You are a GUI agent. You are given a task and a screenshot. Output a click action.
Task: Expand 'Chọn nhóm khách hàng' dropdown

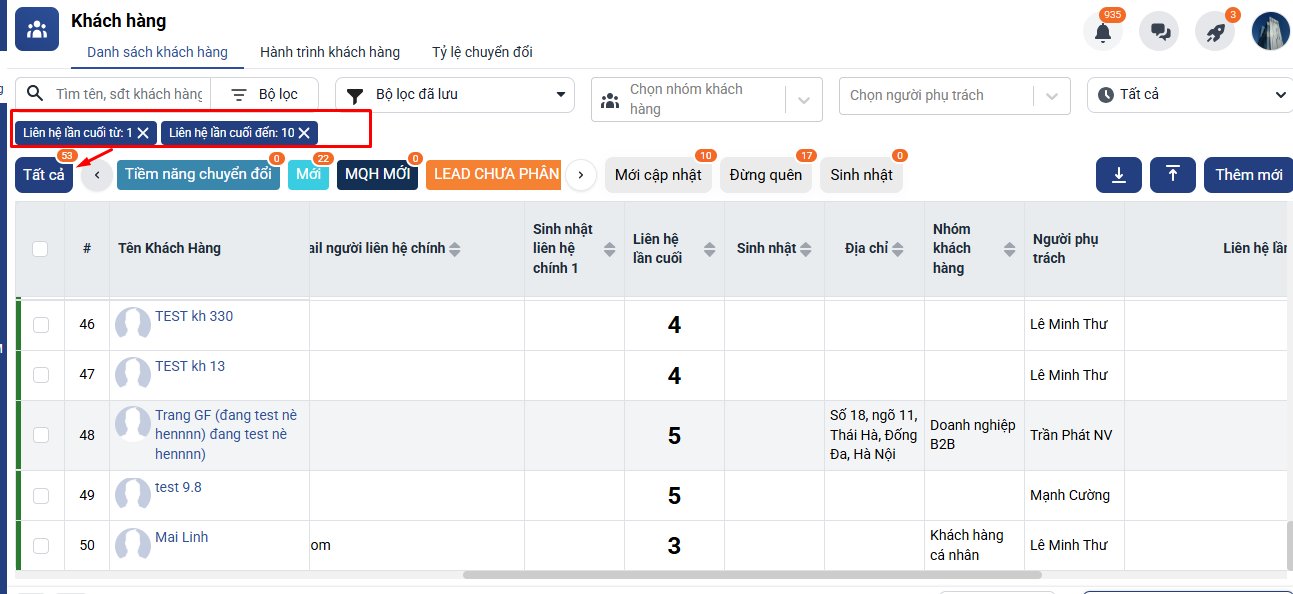(x=804, y=99)
